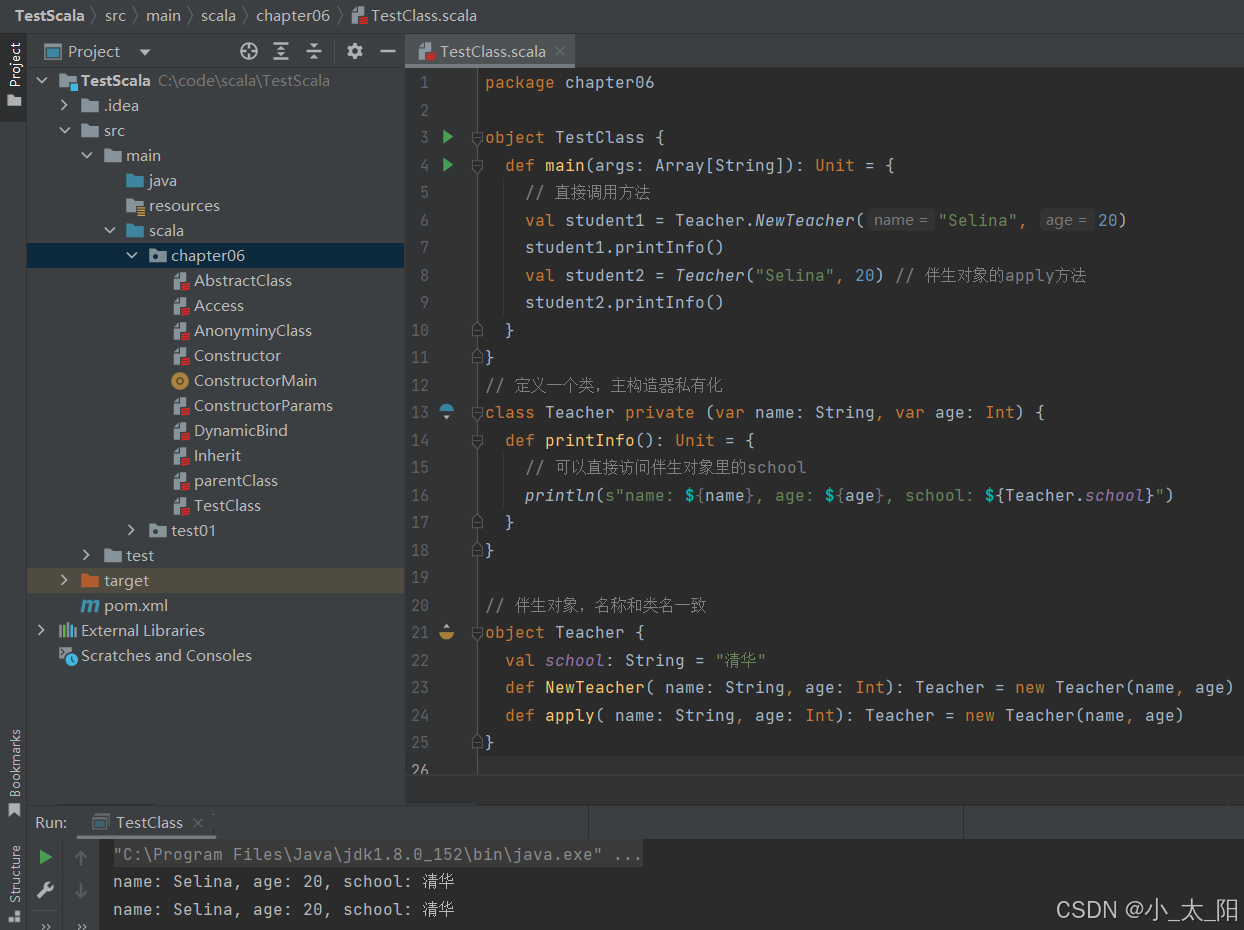This screenshot has height=930, width=1244.
Task: Fold Teacher object at line 21
Action: pyautogui.click(x=477, y=632)
